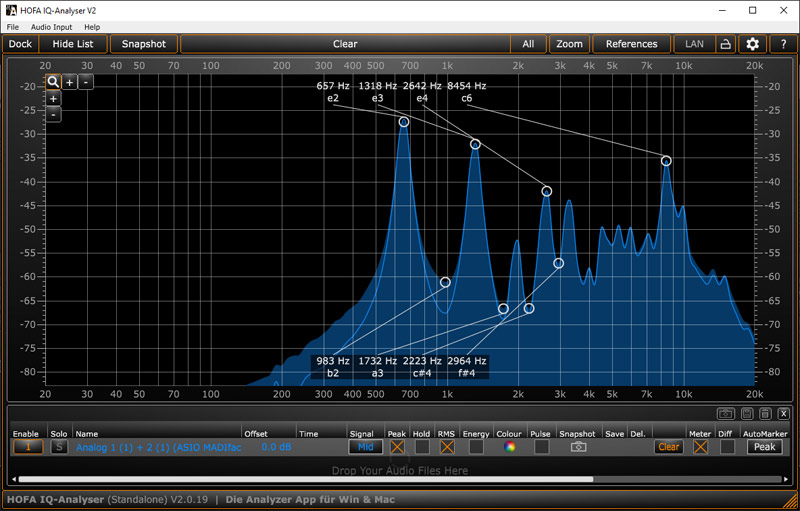Open the Audio Input menu
The height and width of the screenshot is (511, 800).
point(51,27)
